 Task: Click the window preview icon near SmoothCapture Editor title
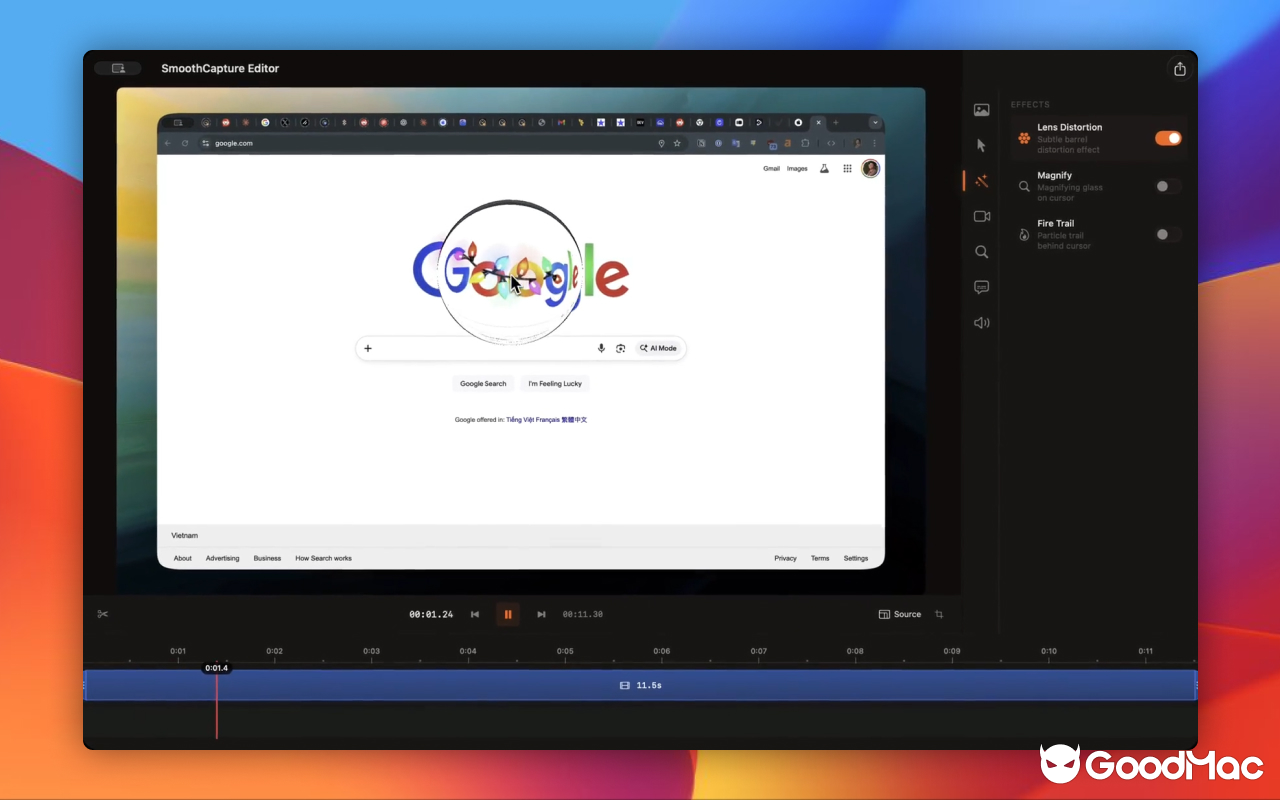click(x=117, y=68)
